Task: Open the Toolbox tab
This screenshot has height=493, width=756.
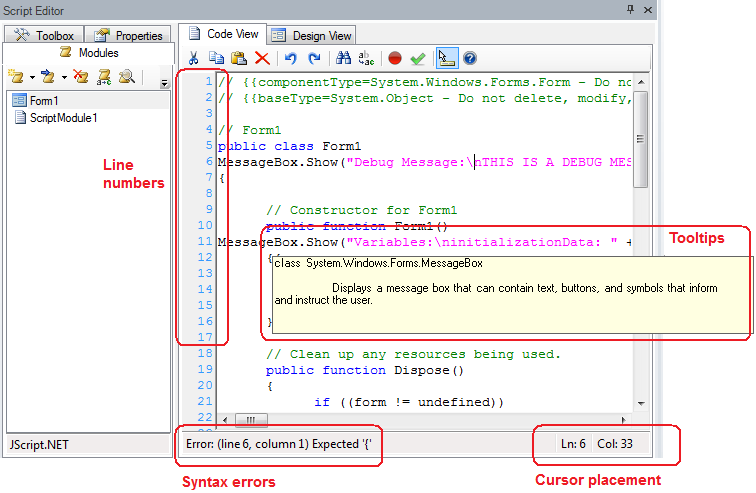Action: point(45,35)
